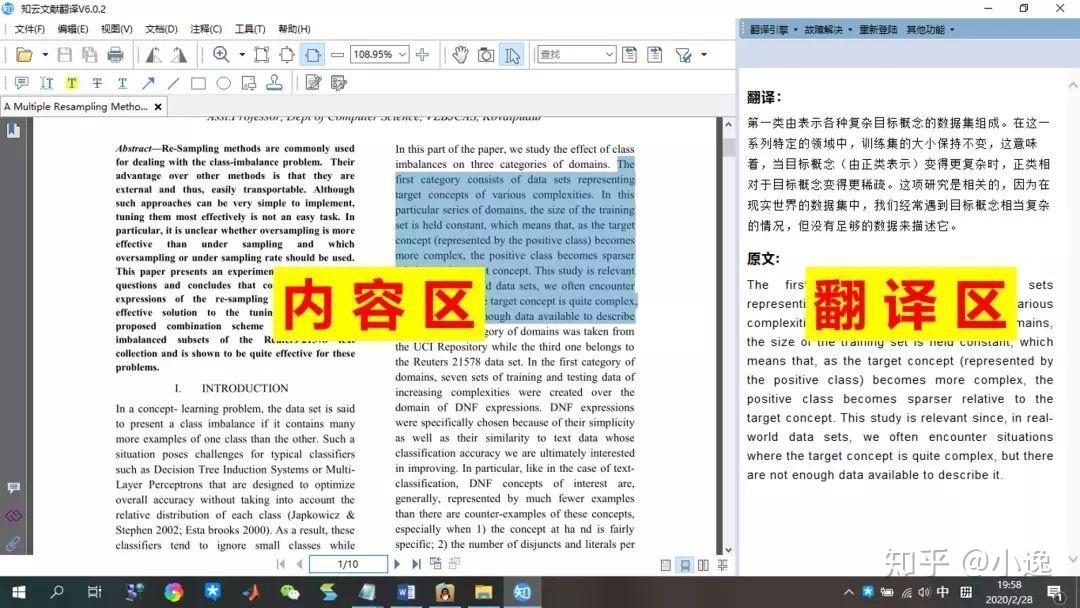Go to the last page with skip-end control
The width and height of the screenshot is (1080, 608).
click(x=416, y=563)
